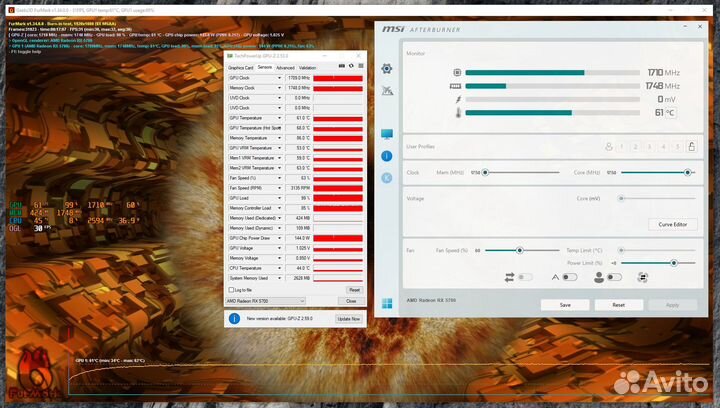
Task: Click the voltage lightning icon in Monitor
Action: (x=458, y=99)
